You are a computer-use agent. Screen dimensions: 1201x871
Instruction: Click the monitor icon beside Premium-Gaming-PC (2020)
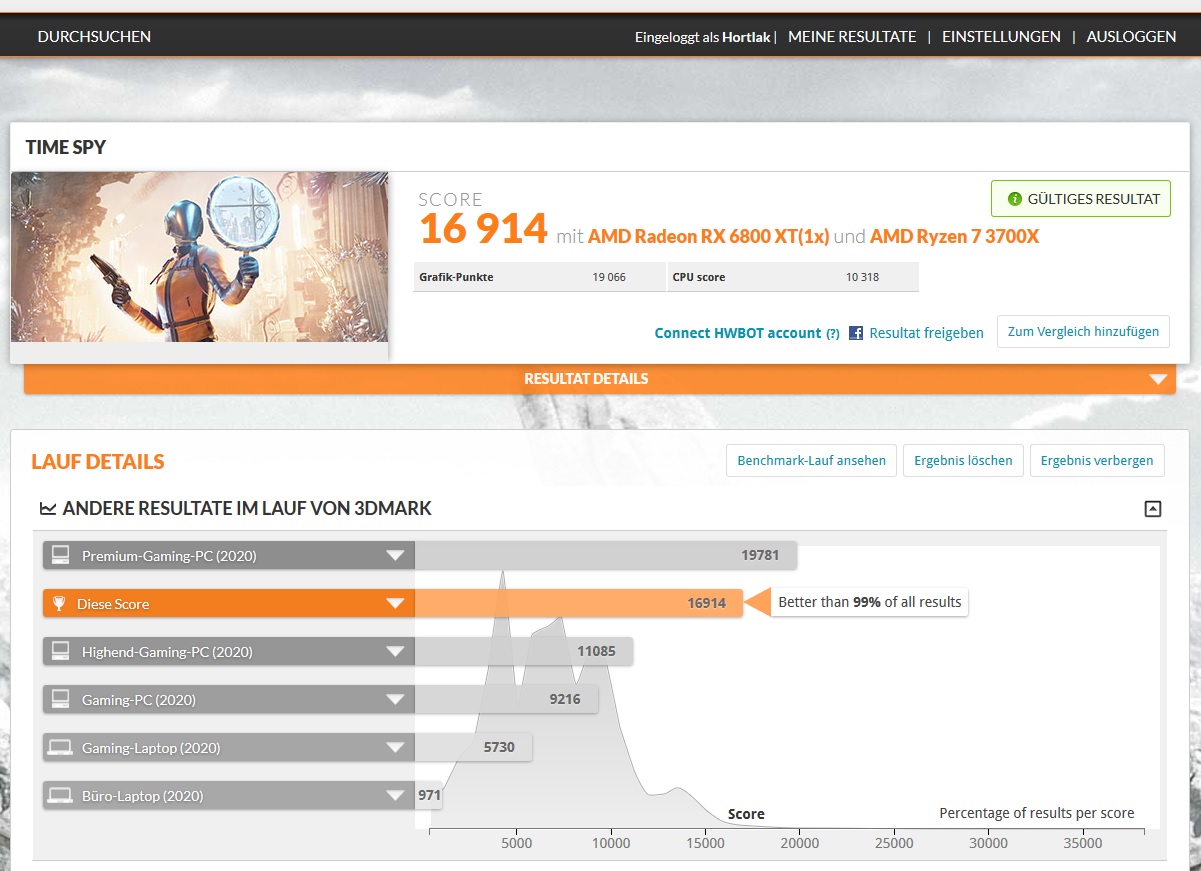(60, 554)
